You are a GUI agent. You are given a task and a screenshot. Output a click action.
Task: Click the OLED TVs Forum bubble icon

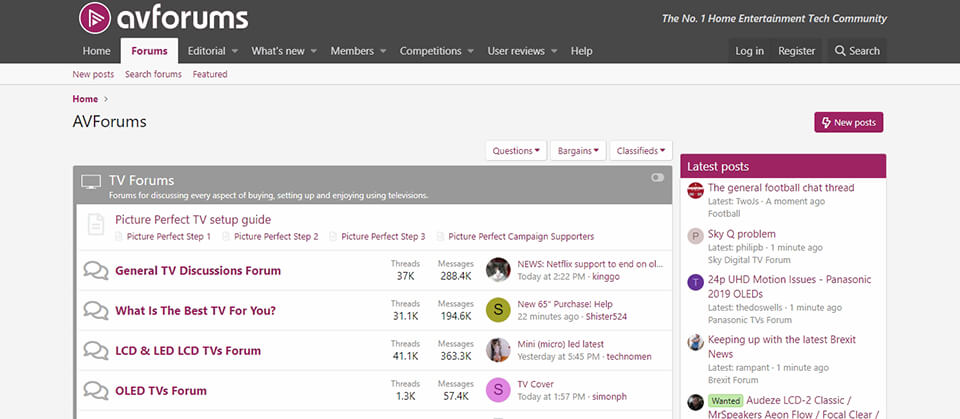click(96, 390)
